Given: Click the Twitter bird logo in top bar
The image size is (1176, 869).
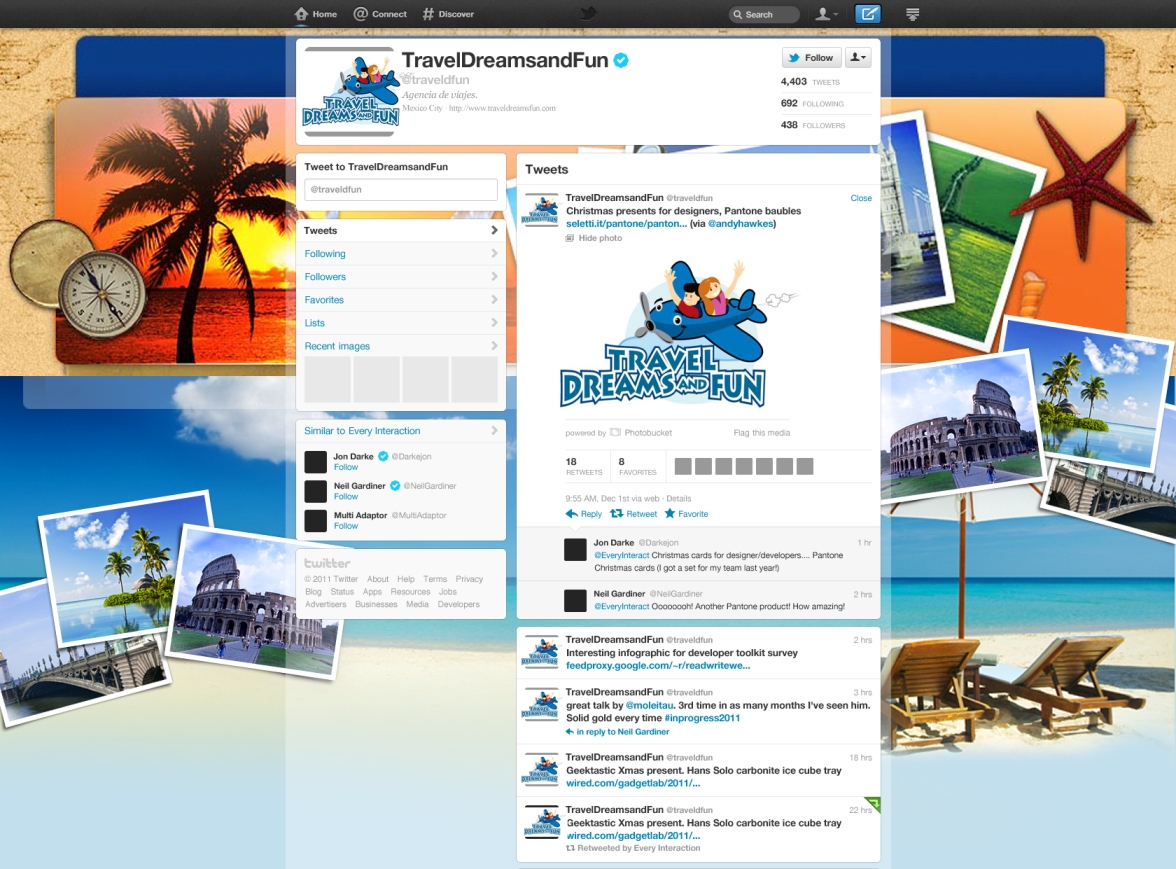Looking at the screenshot, I should (588, 14).
